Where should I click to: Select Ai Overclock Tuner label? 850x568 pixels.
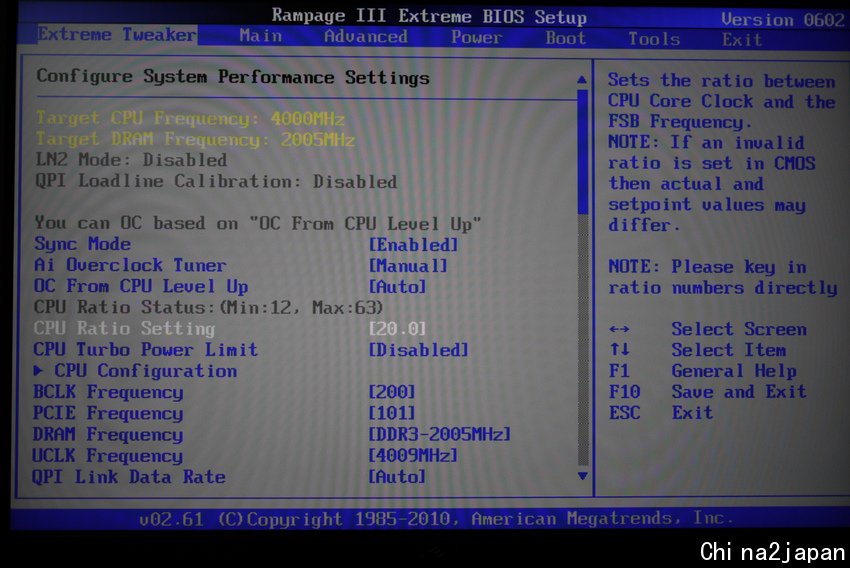[x=130, y=265]
